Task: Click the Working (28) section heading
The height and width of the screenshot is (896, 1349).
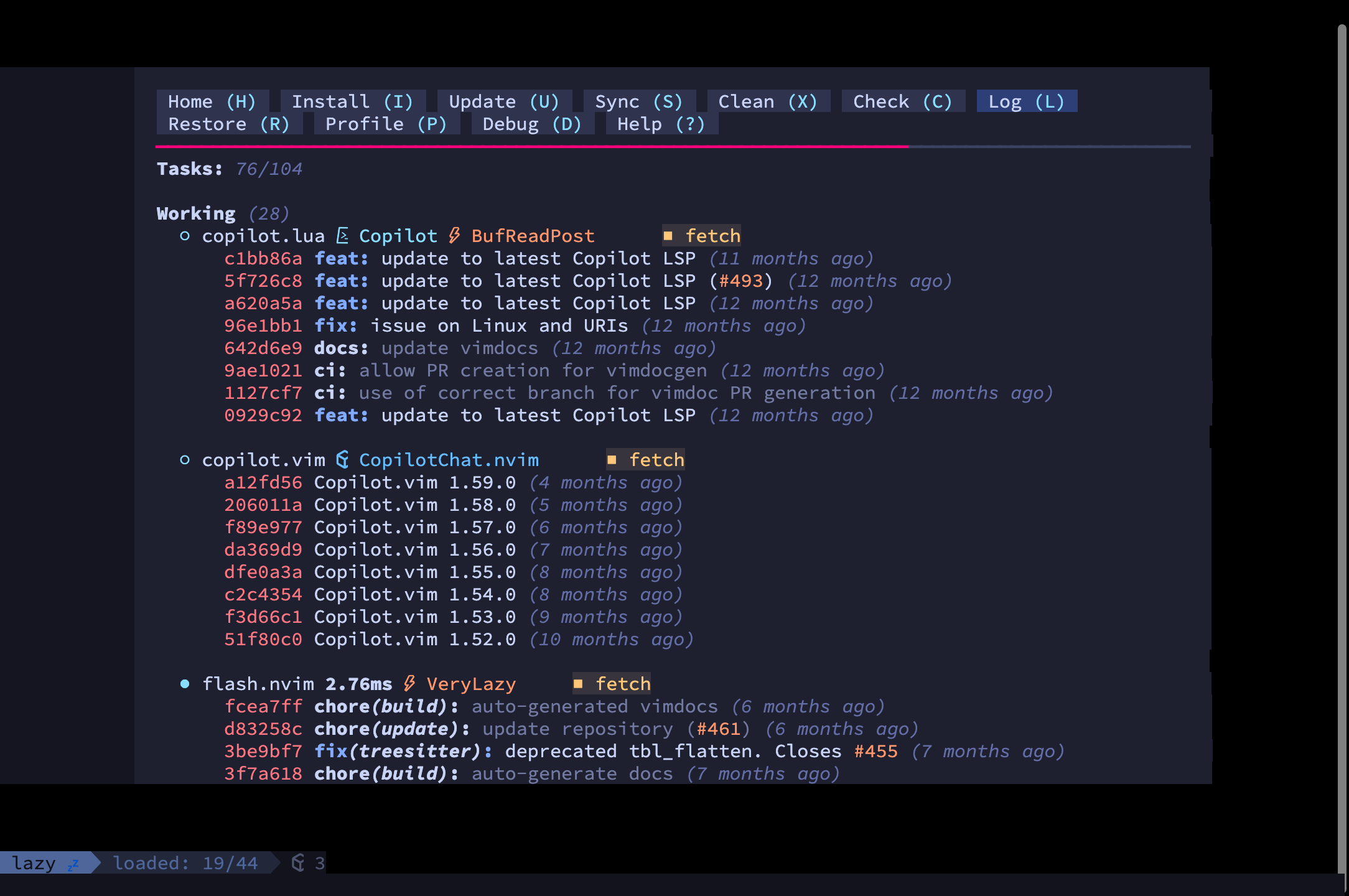Action: (x=223, y=213)
